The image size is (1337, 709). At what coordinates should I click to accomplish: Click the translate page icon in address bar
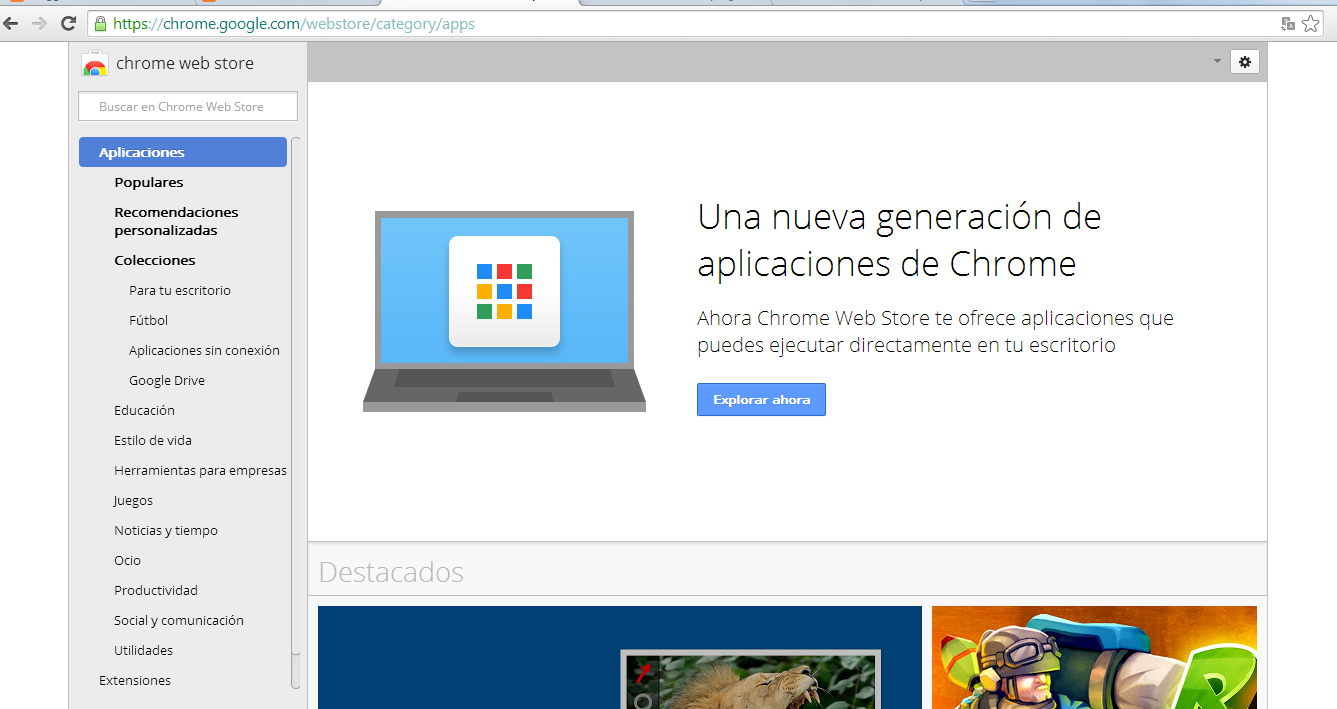[1289, 23]
